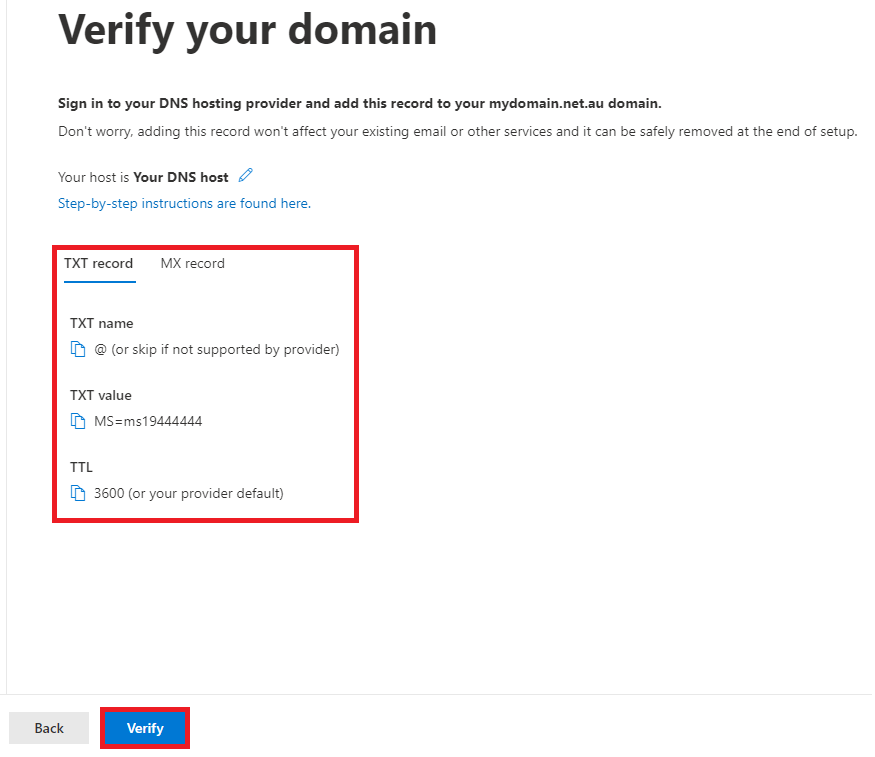Click the TXT name label

pyautogui.click(x=102, y=324)
